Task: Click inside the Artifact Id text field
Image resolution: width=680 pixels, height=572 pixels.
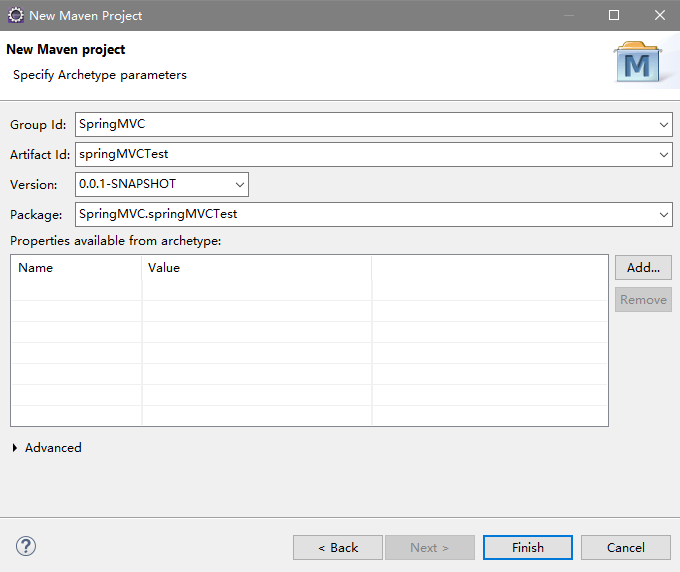Action: point(366,154)
